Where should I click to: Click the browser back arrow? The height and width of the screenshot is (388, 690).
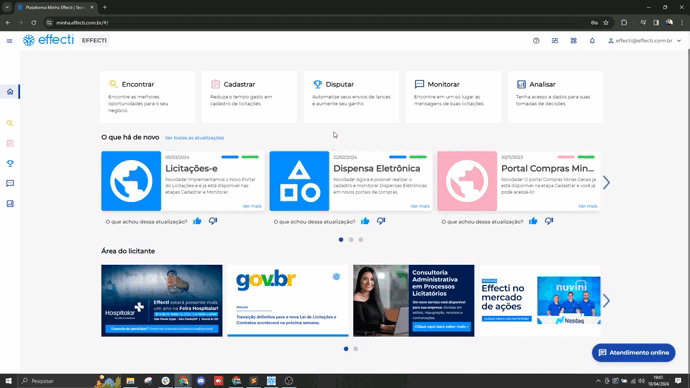pyautogui.click(x=8, y=22)
